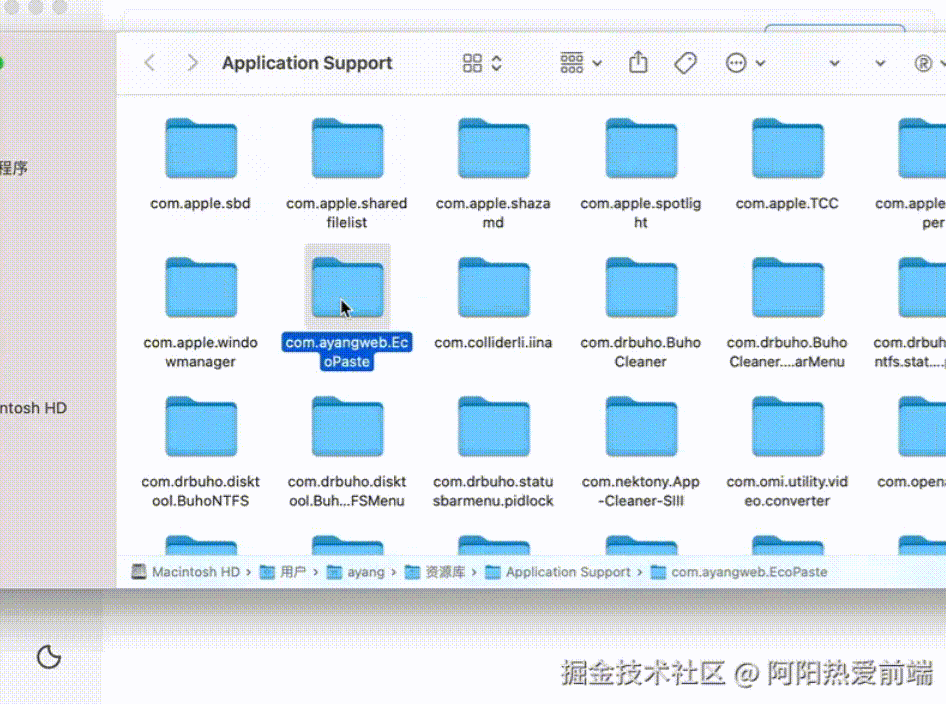Go to 资源库 in the path bar
The height and width of the screenshot is (704, 946).
435,572
